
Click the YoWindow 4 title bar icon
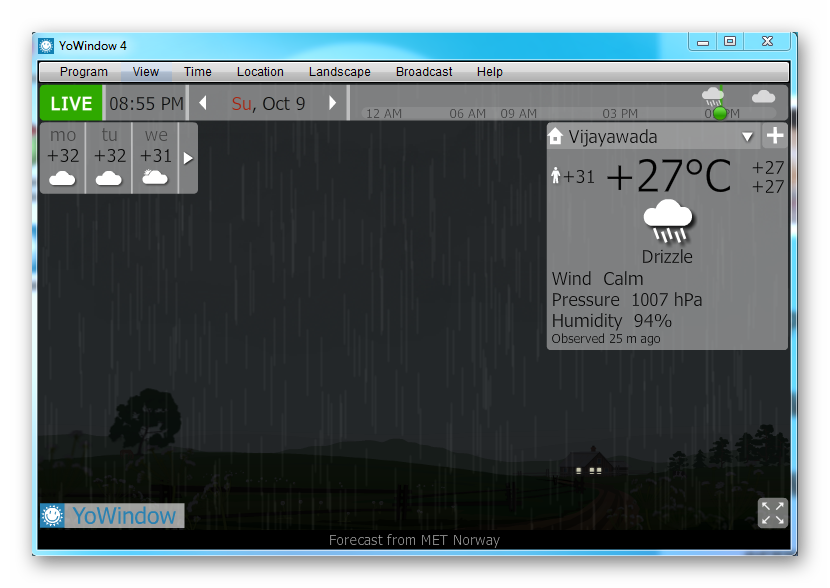[46, 46]
